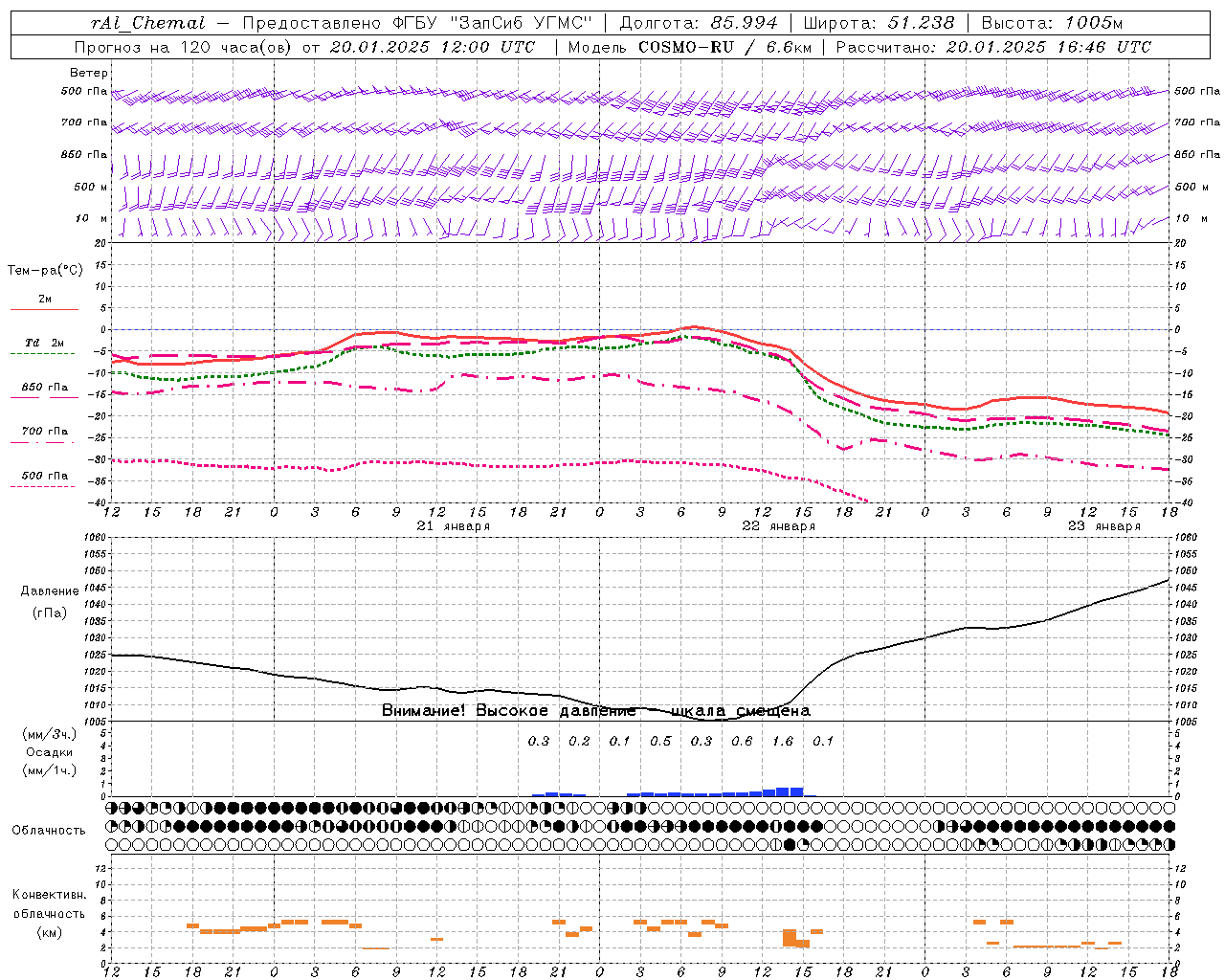Click the 700 гПа temperature legend entry
Image resolution: width=1225 pixels, height=980 pixels.
point(44,432)
